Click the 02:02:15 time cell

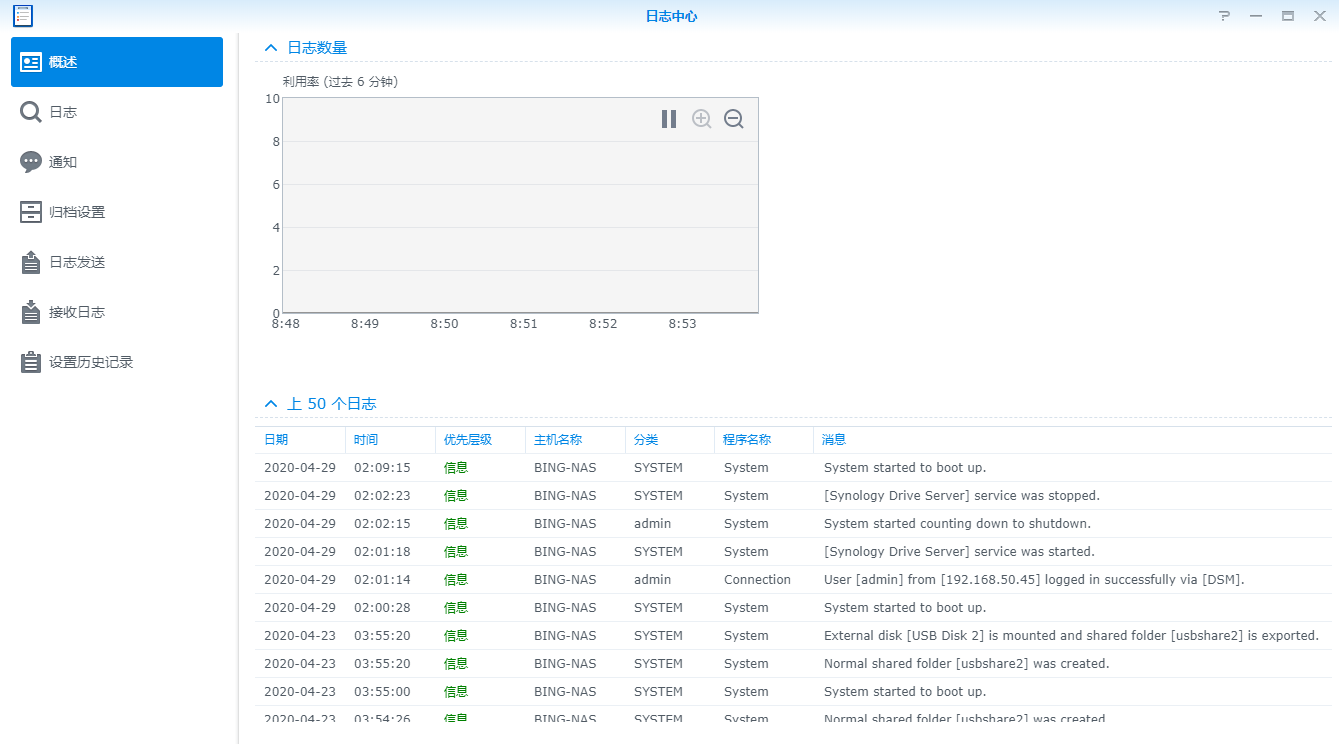(x=382, y=524)
